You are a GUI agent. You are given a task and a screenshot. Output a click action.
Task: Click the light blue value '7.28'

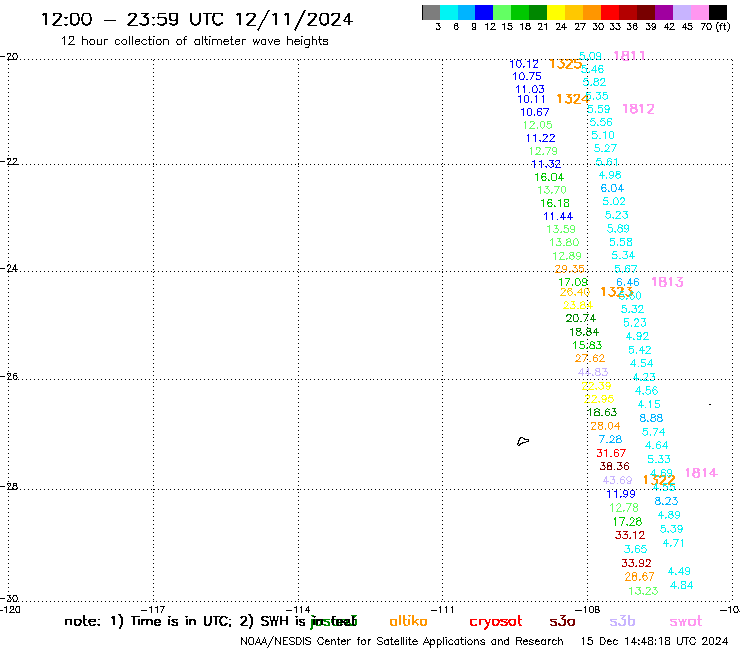[610, 439]
